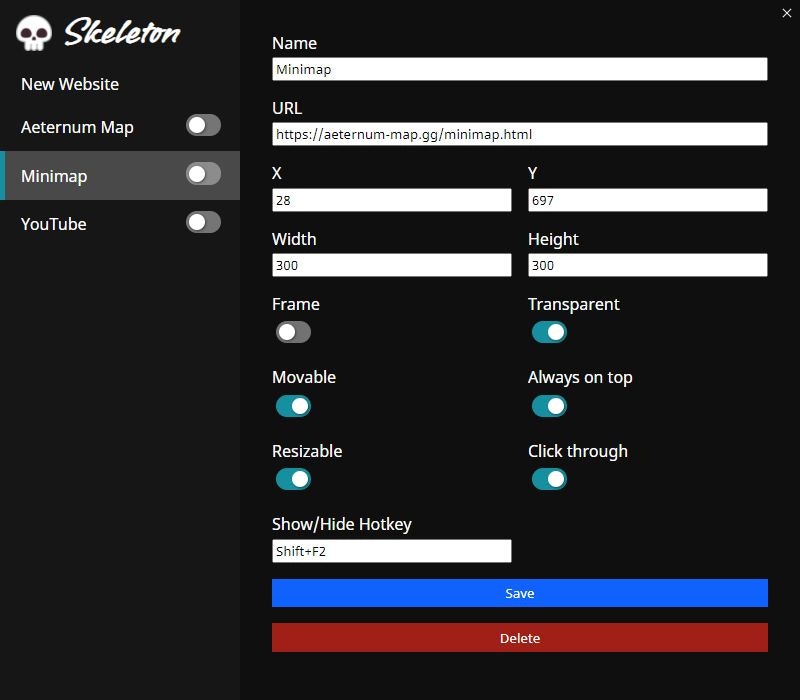
Task: Click the Name input field
Action: [520, 69]
